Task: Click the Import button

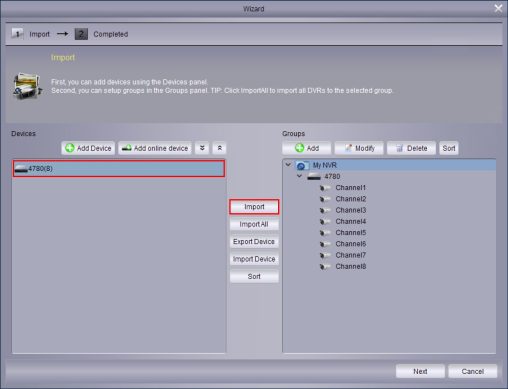Action: click(254, 207)
